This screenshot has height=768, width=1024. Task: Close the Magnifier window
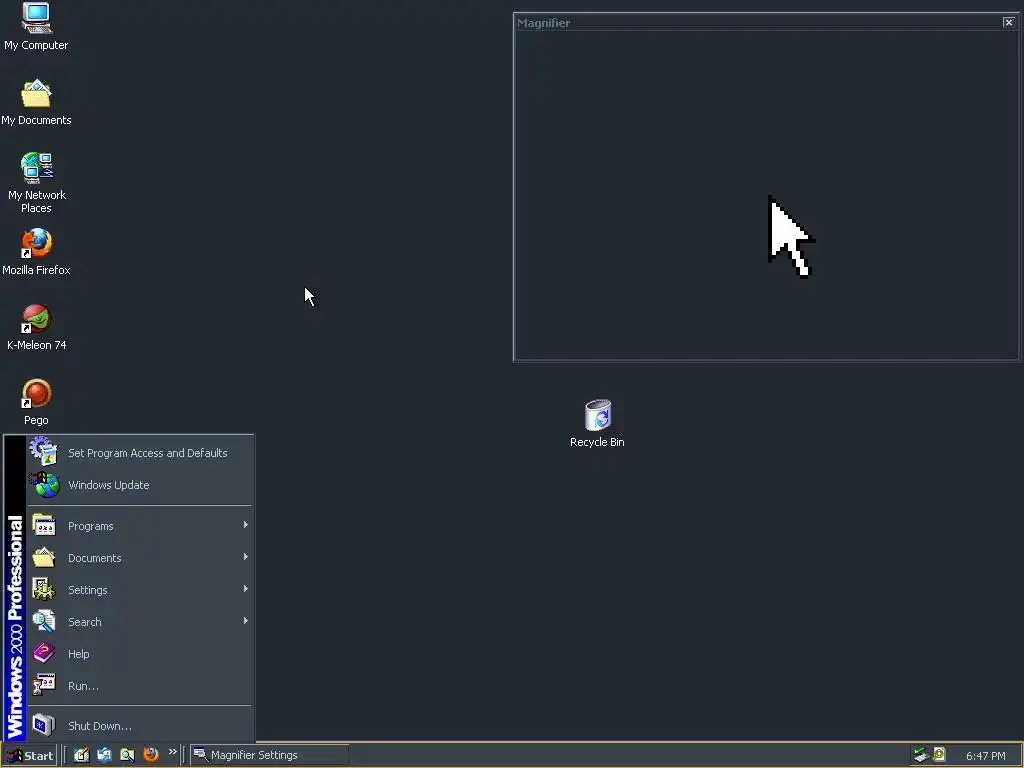click(x=1008, y=22)
